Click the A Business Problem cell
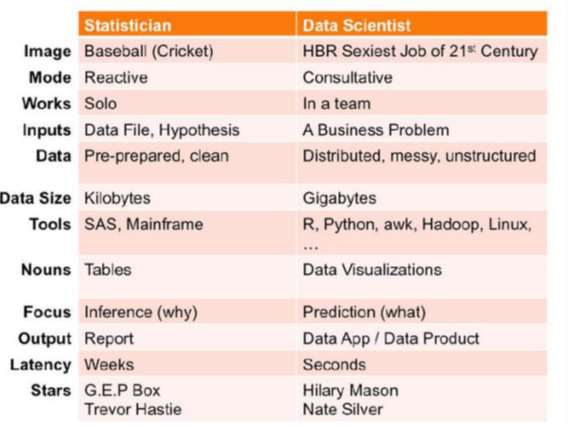 pyautogui.click(x=422, y=130)
